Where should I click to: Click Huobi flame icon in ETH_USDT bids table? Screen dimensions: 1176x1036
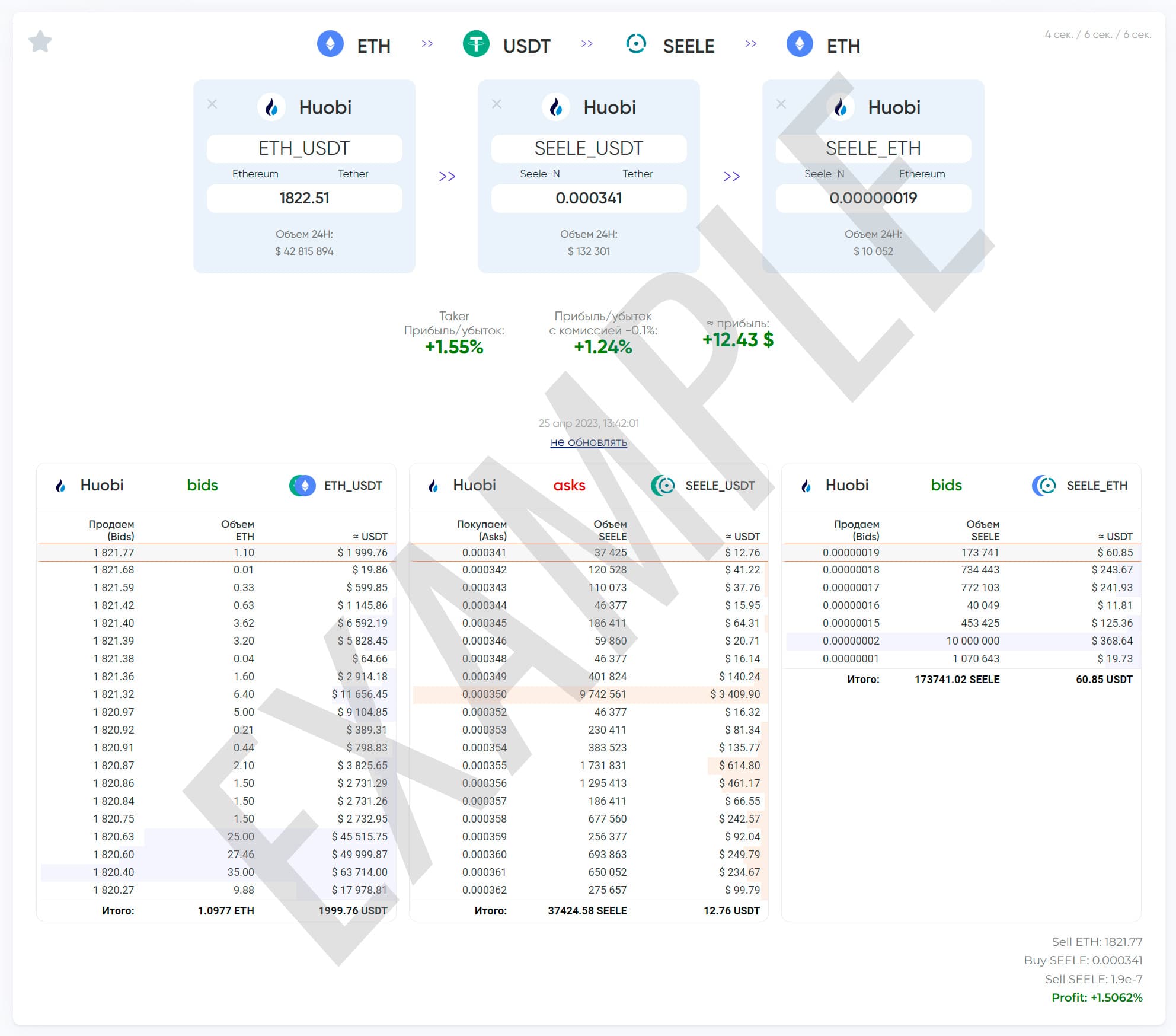pyautogui.click(x=60, y=486)
